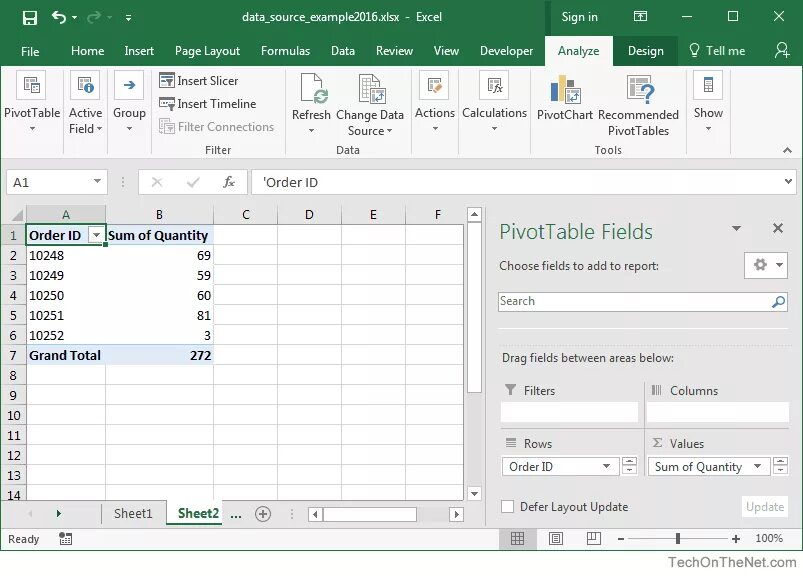Click the Undo arrow icon
Image resolution: width=803 pixels, height=576 pixels.
point(59,18)
